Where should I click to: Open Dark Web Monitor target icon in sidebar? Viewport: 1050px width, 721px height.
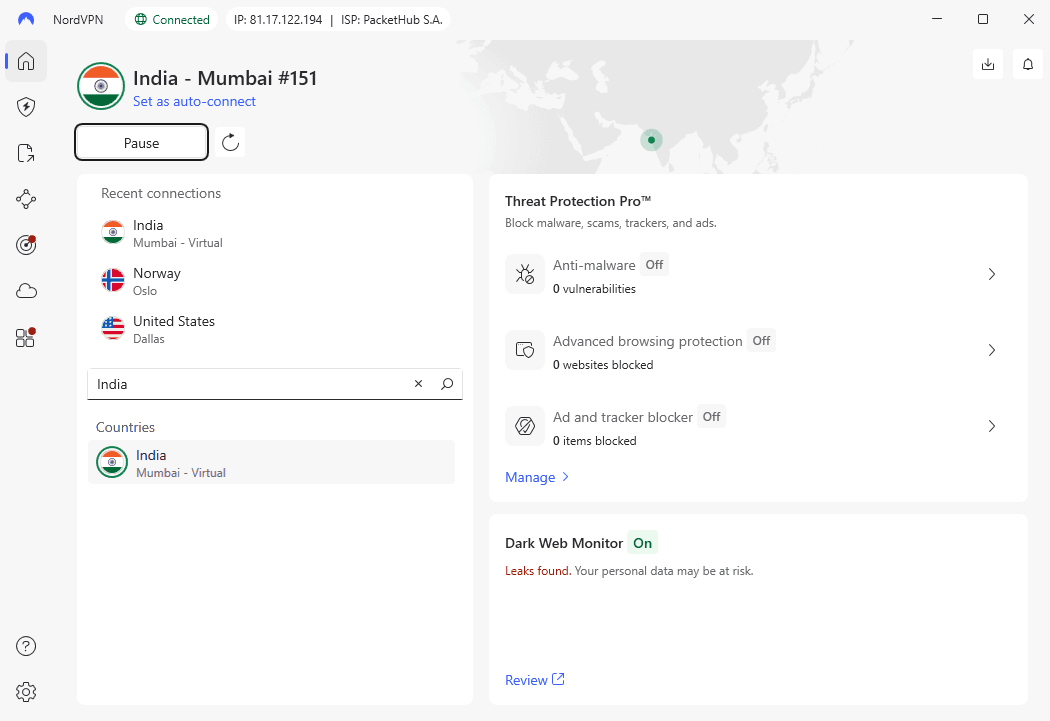(26, 245)
